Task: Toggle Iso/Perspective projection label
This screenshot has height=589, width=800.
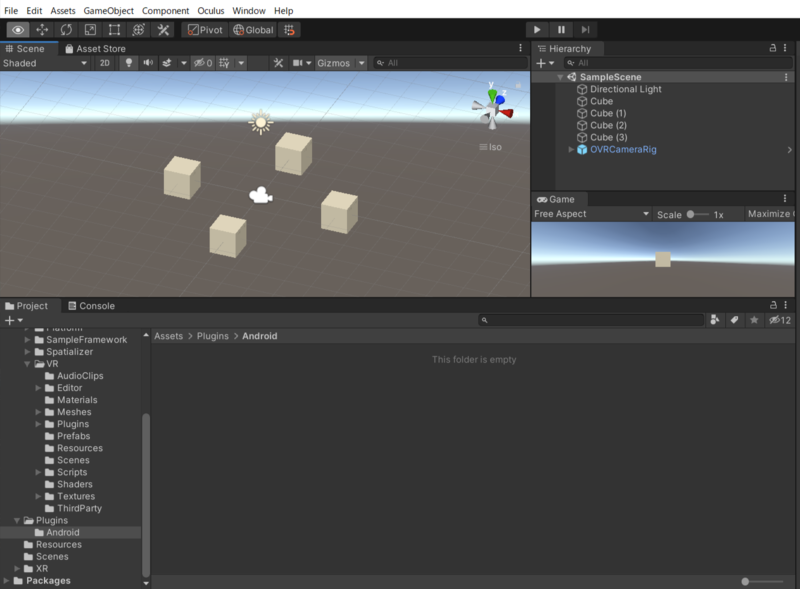Action: (491, 147)
